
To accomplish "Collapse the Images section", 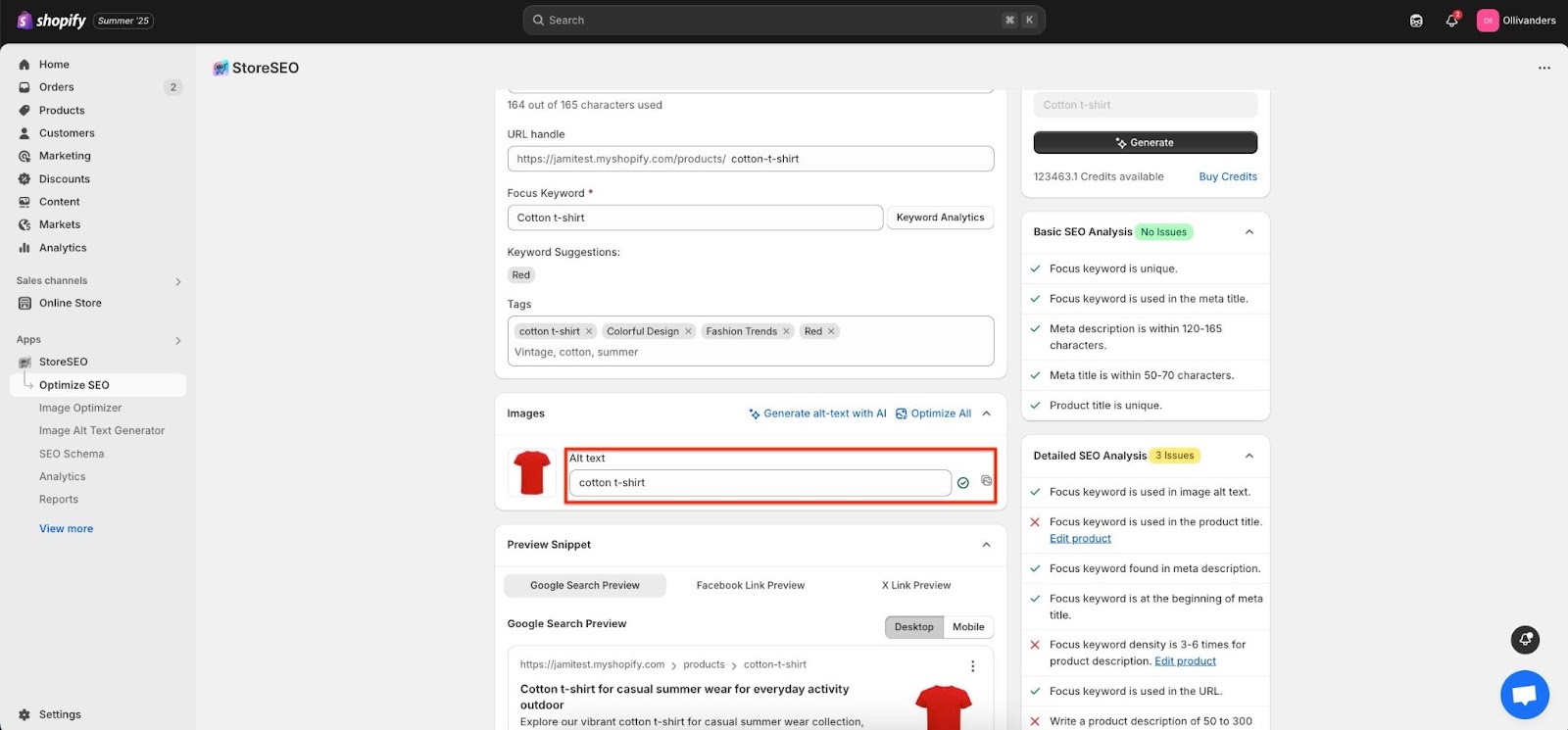I will tap(987, 414).
